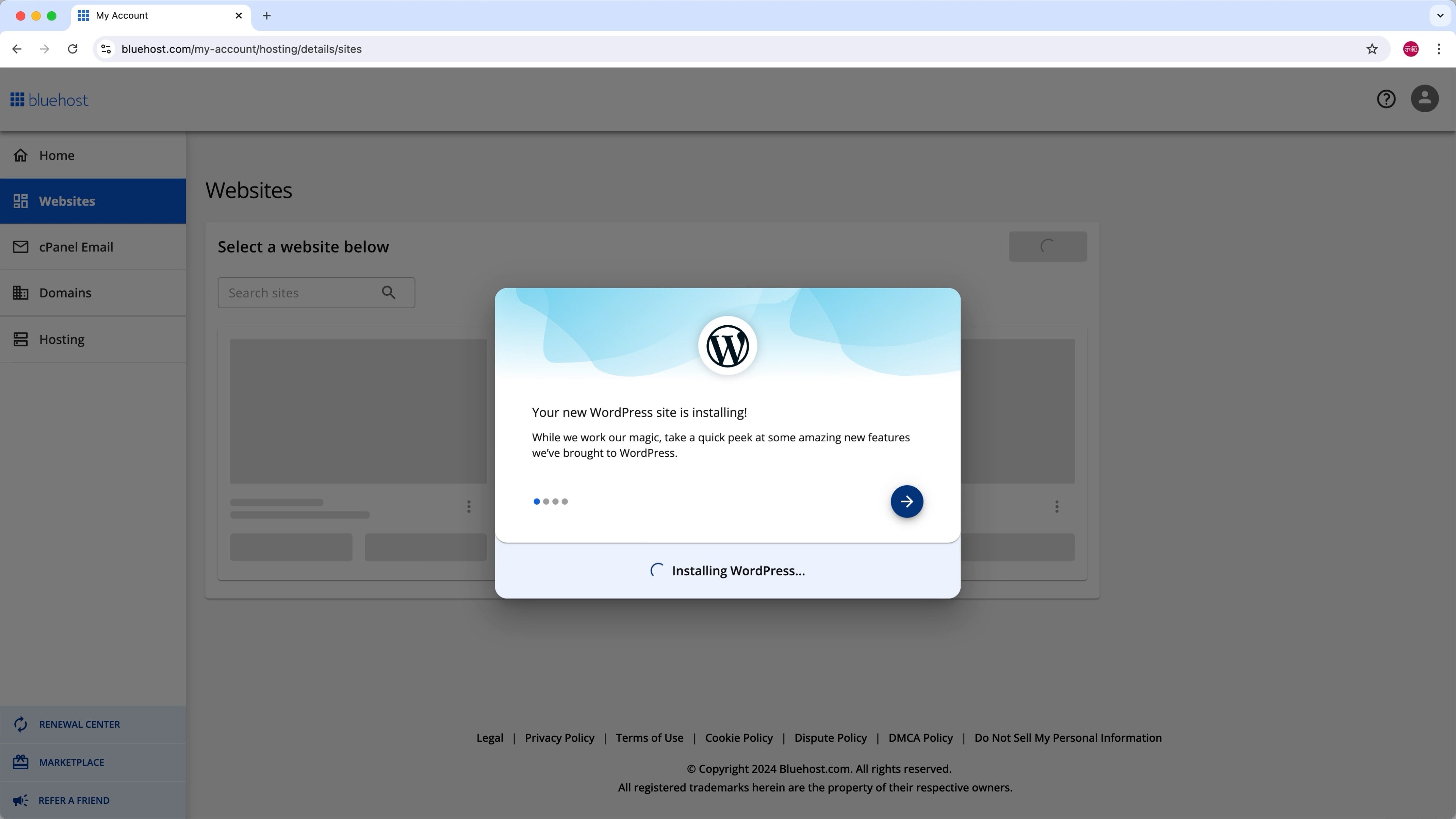Open the Dispute Policy footer link

tap(830, 737)
